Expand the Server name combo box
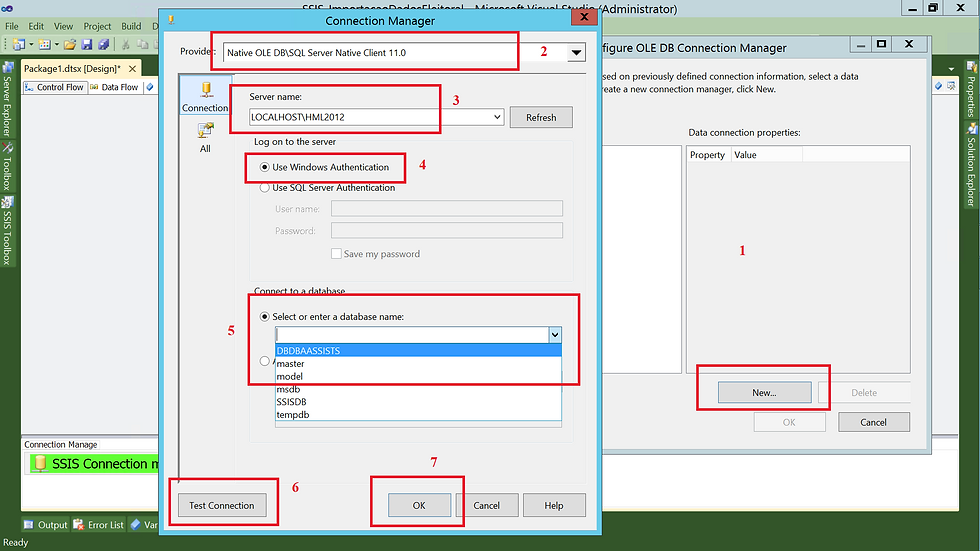 [x=497, y=117]
